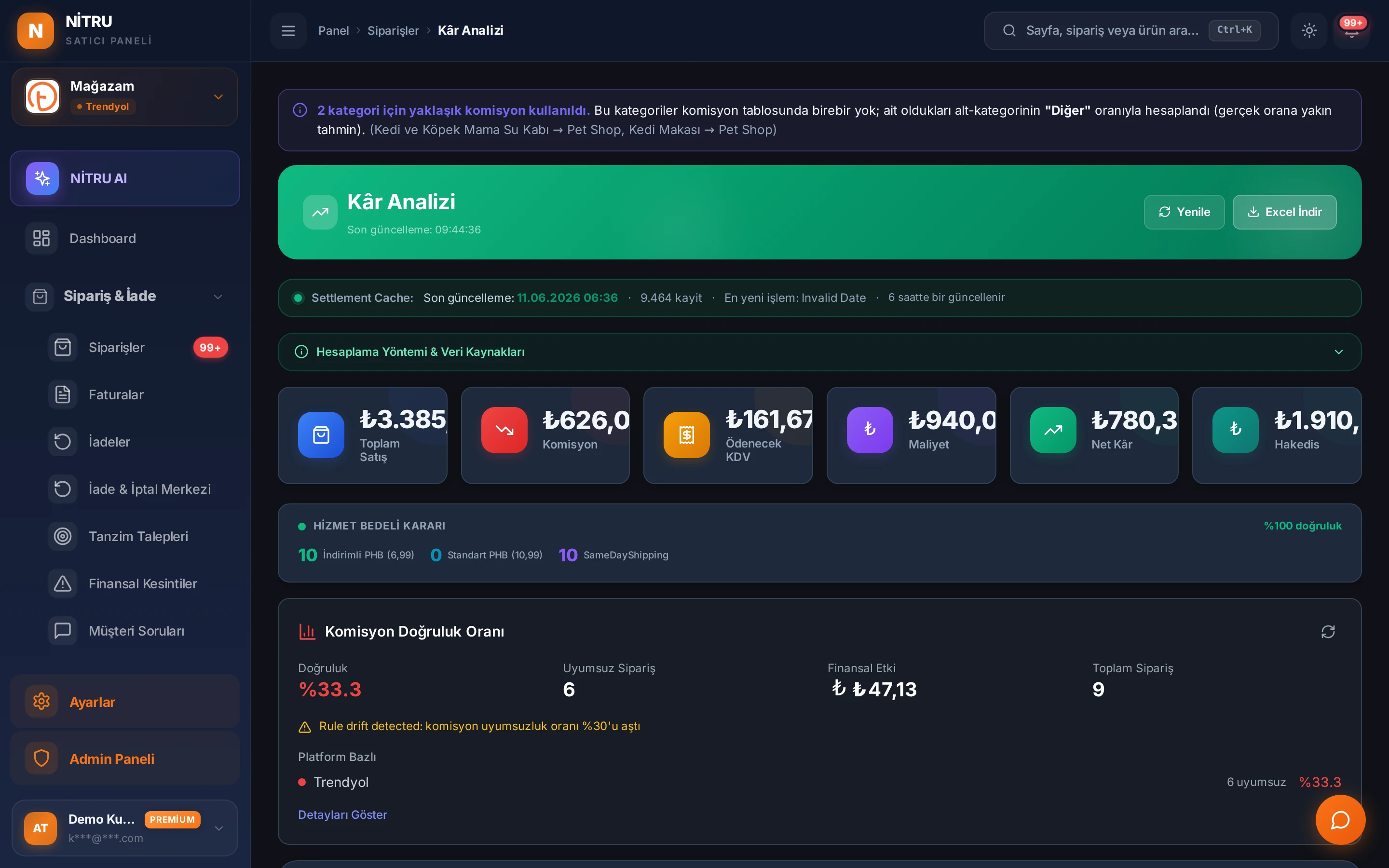Click the blue Toplam Satış bag icon
The image size is (1389, 868).
pos(321,434)
